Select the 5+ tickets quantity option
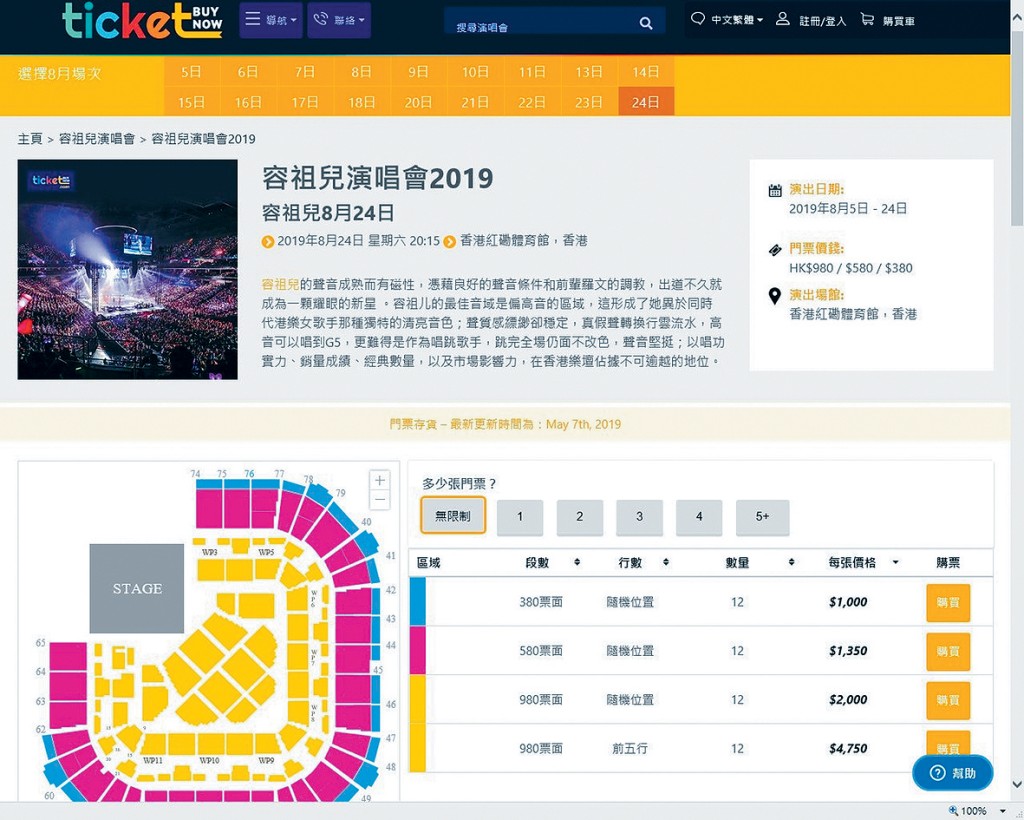Image resolution: width=1024 pixels, height=820 pixels. tap(762, 516)
